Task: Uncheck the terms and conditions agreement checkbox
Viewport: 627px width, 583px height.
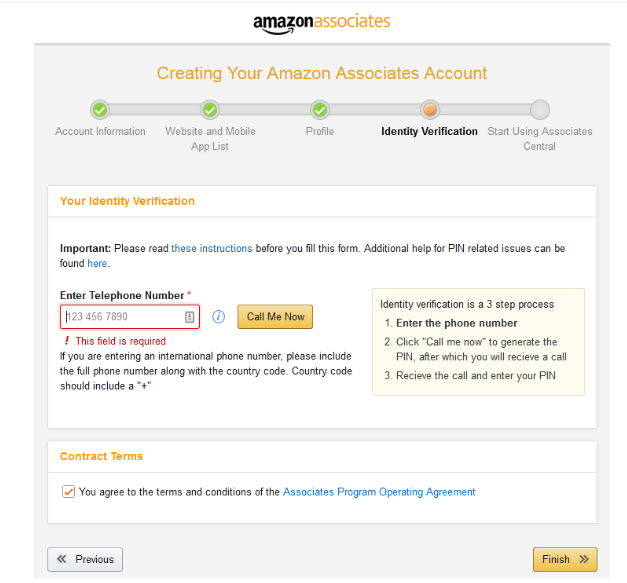Action: [68, 491]
